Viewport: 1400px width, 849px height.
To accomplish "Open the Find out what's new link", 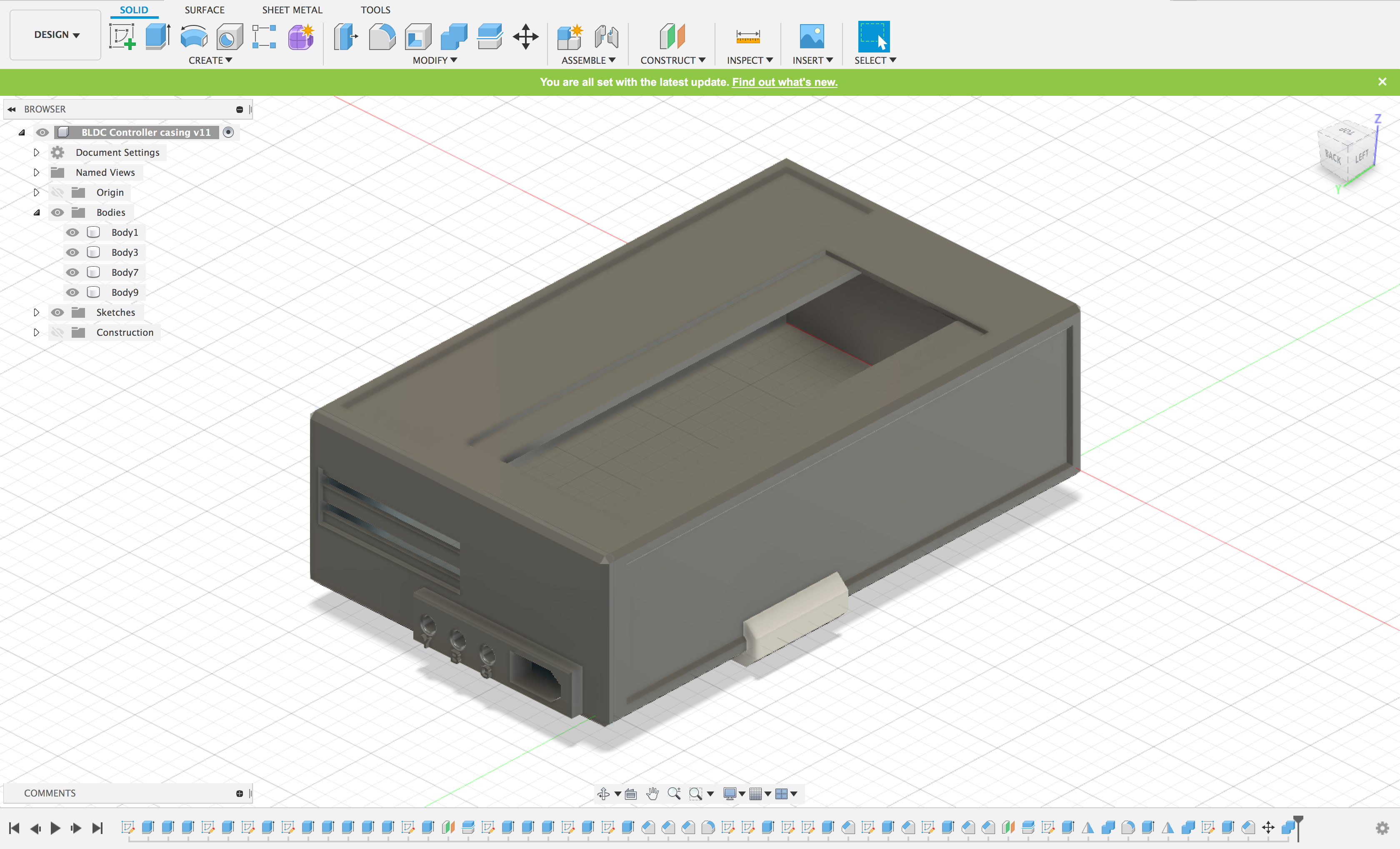I will tap(784, 82).
